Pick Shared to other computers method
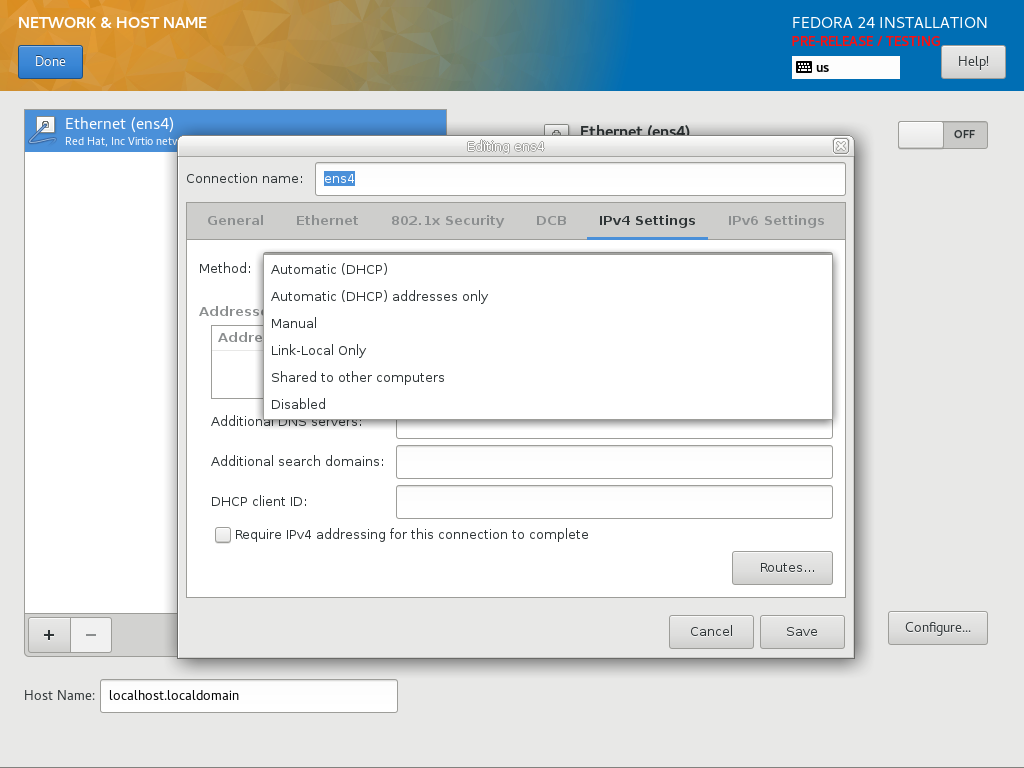Viewport: 1024px width, 768px height. [x=548, y=377]
